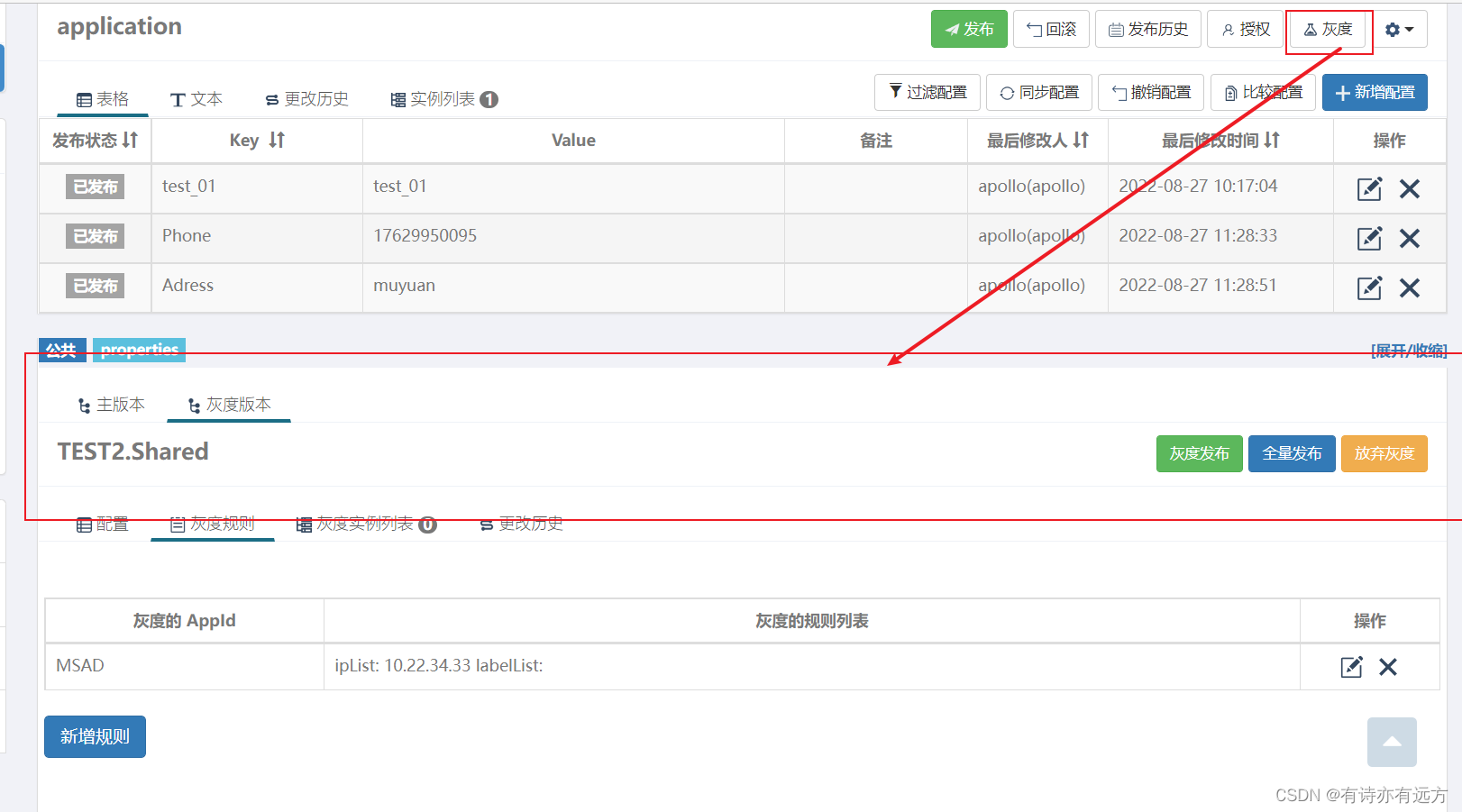Image resolution: width=1462 pixels, height=812 pixels.
Task: Click the blue 全量发布 button
Action: point(1292,453)
